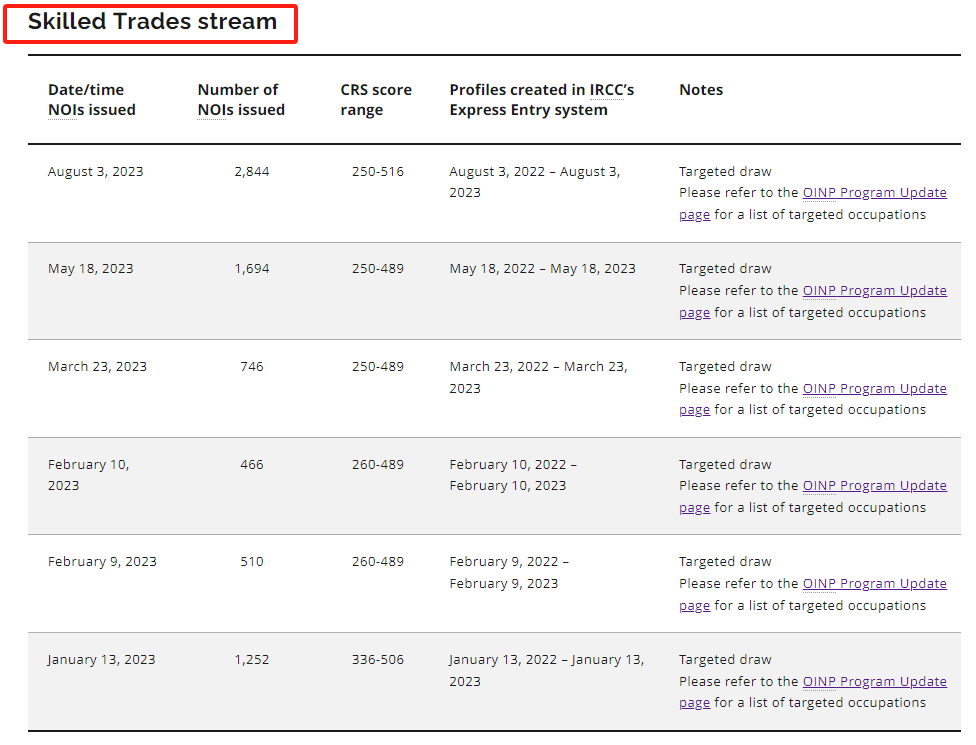Visit OINP Program Update link in February 9 row
Screen dimensions: 976x745
pyautogui.click(x=874, y=584)
